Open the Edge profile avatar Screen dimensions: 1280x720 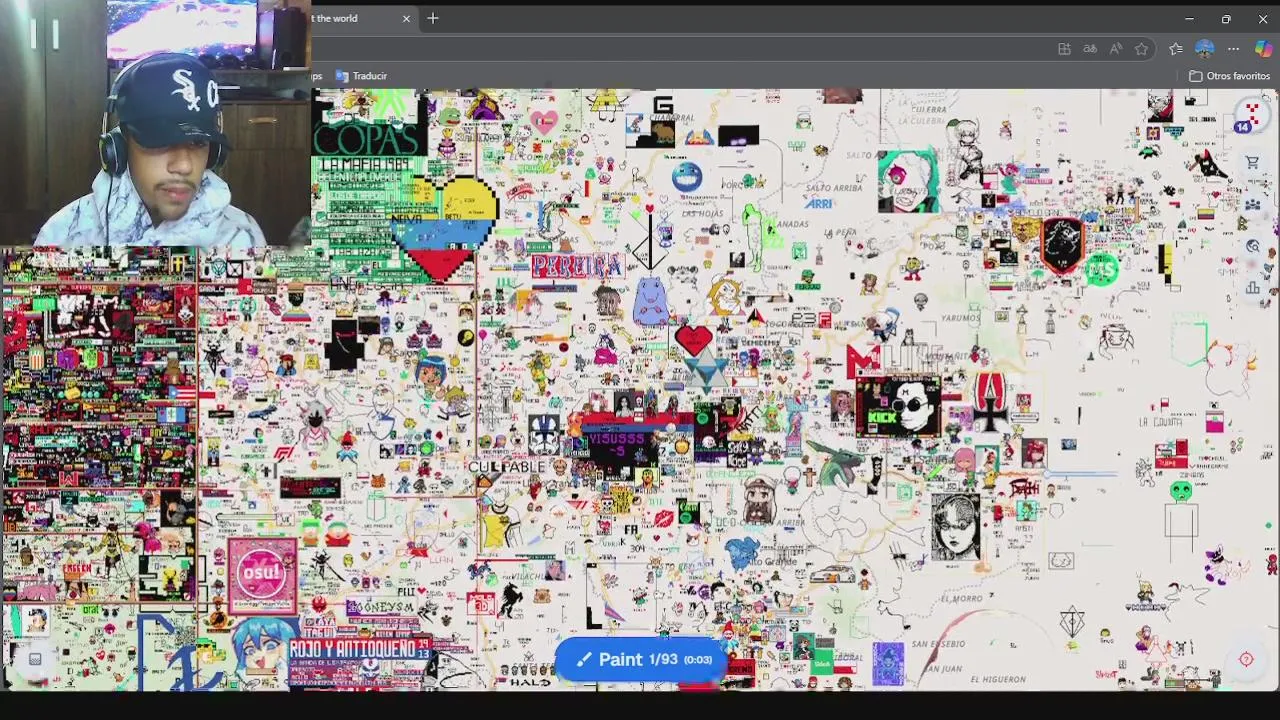[1204, 49]
